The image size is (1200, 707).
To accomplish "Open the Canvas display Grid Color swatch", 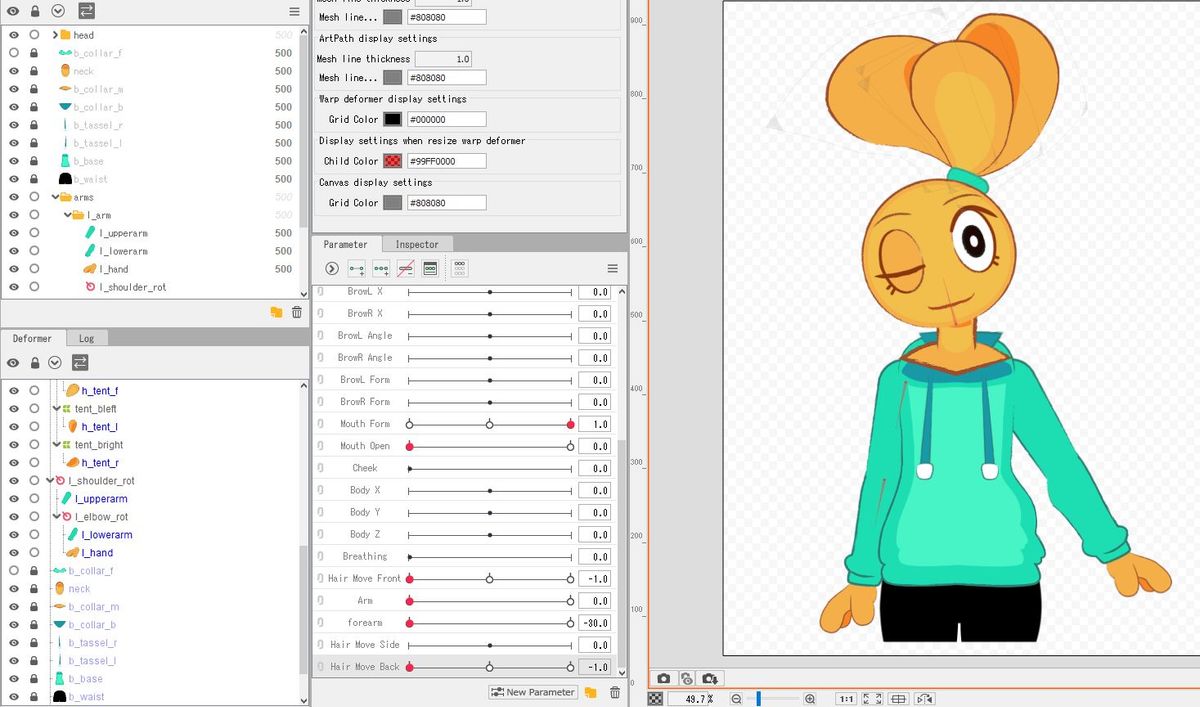I will (393, 203).
